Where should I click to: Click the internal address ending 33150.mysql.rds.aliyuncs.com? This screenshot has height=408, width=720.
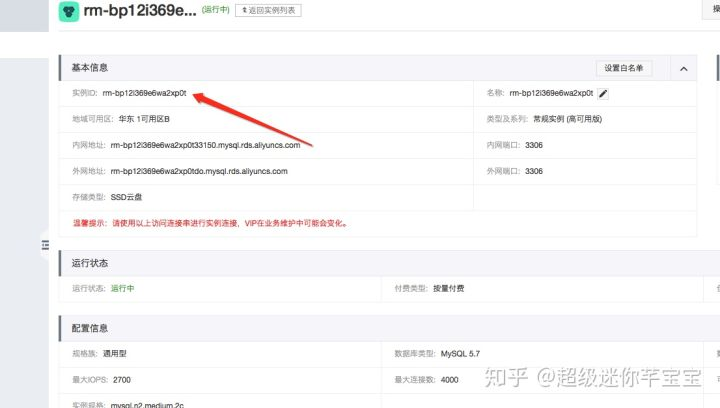[x=205, y=145]
